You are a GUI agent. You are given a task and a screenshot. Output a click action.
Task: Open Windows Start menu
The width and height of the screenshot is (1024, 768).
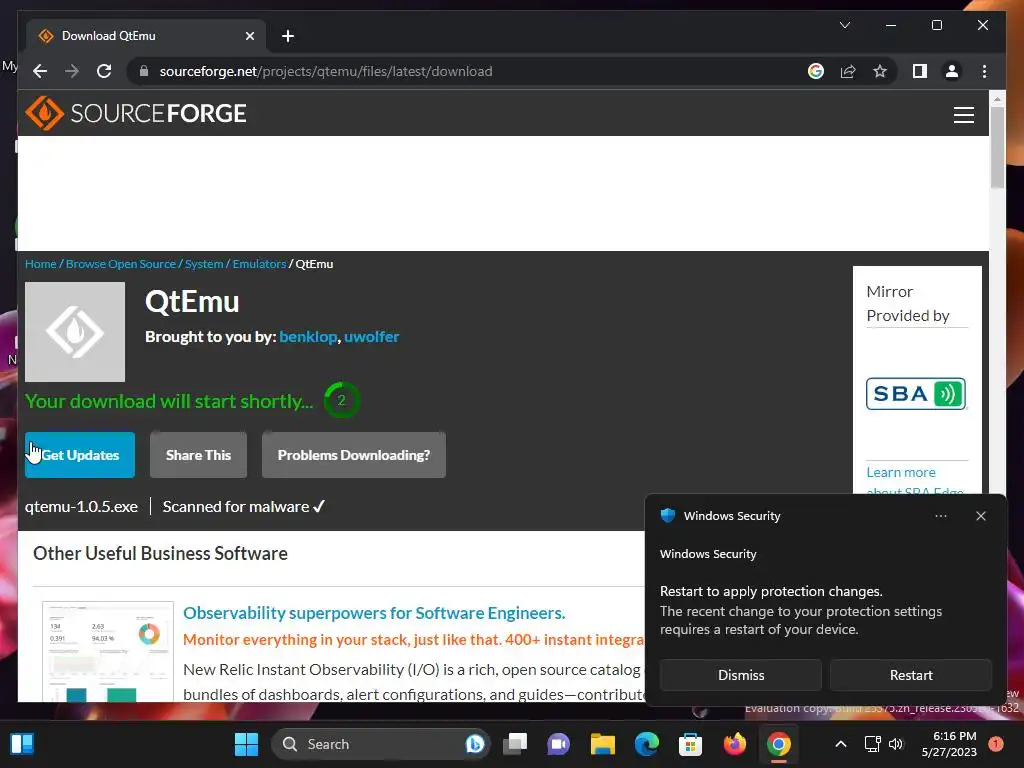point(246,744)
